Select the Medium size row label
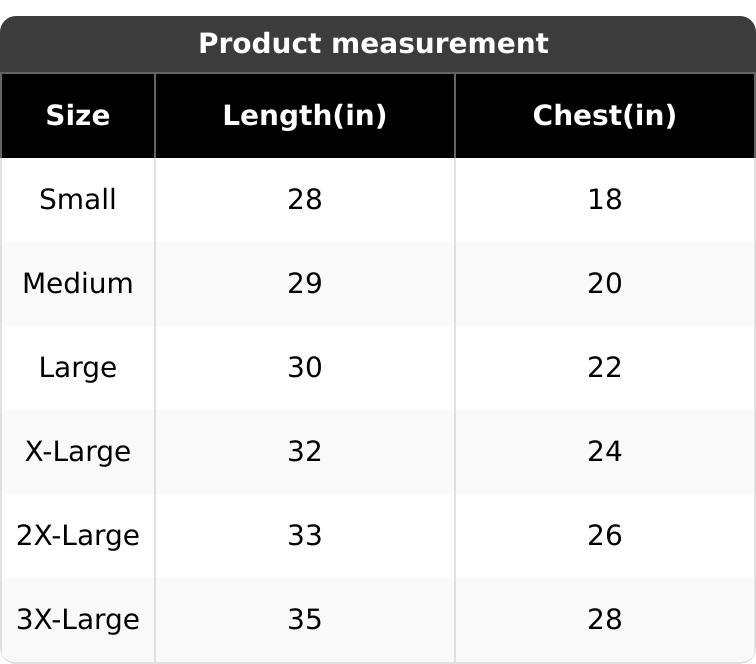 (78, 284)
